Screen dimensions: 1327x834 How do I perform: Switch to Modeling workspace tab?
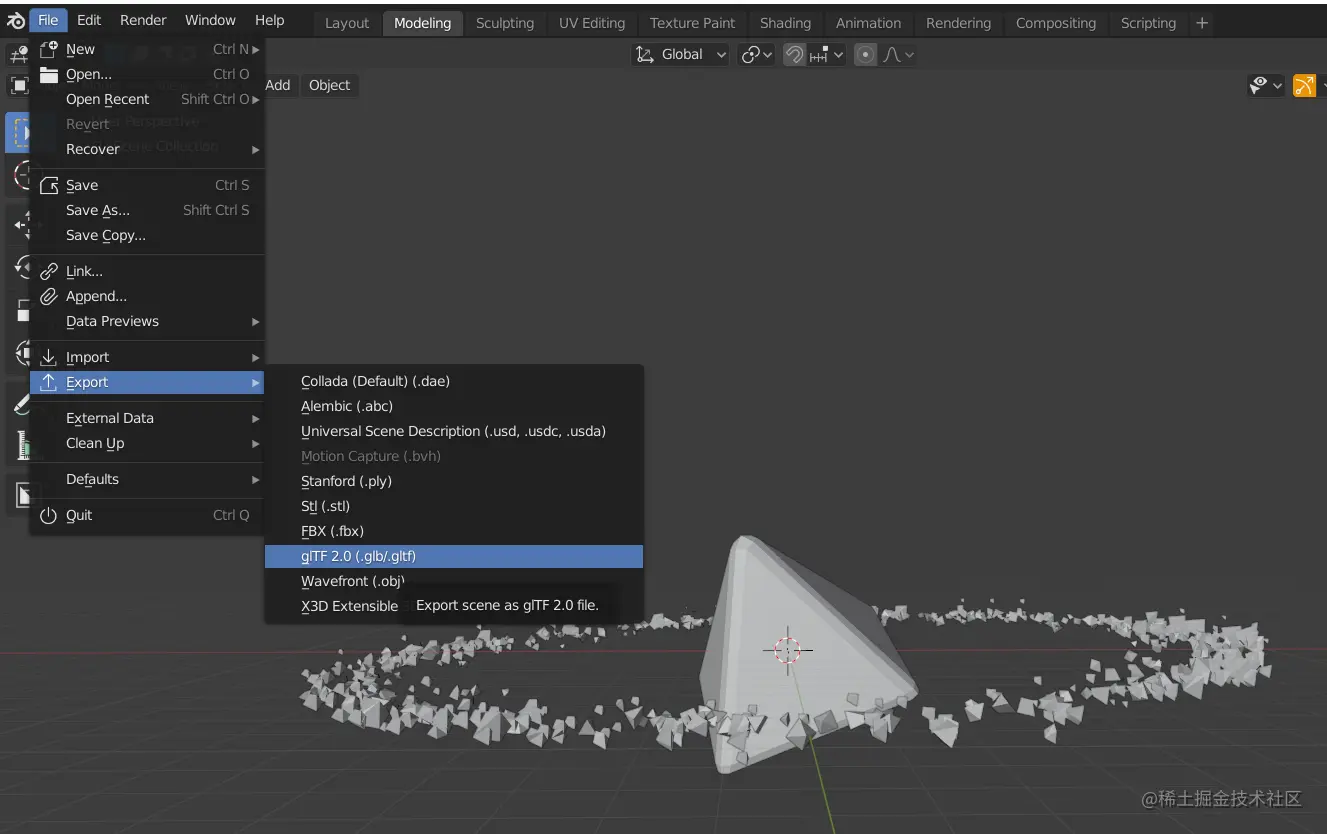point(422,23)
